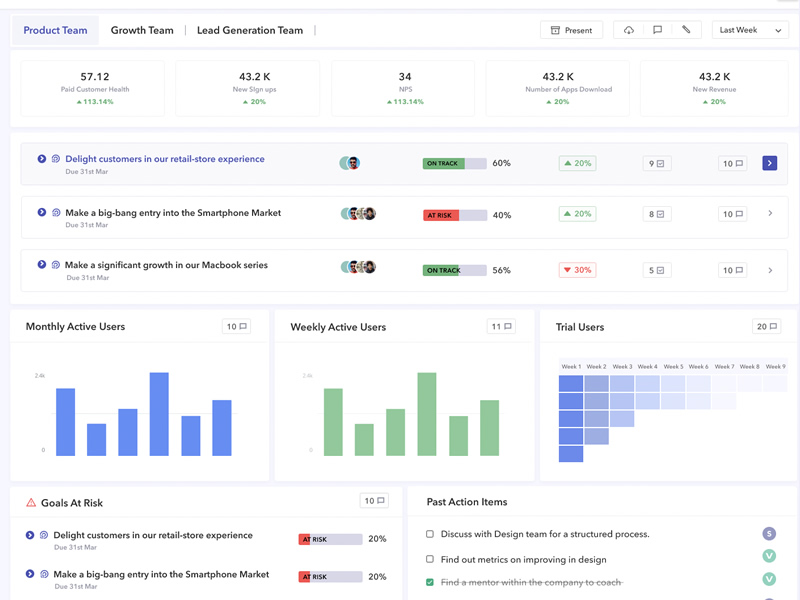Click the cloud download icon in the toolbar
Viewport: 800px width, 600px height.
629,30
